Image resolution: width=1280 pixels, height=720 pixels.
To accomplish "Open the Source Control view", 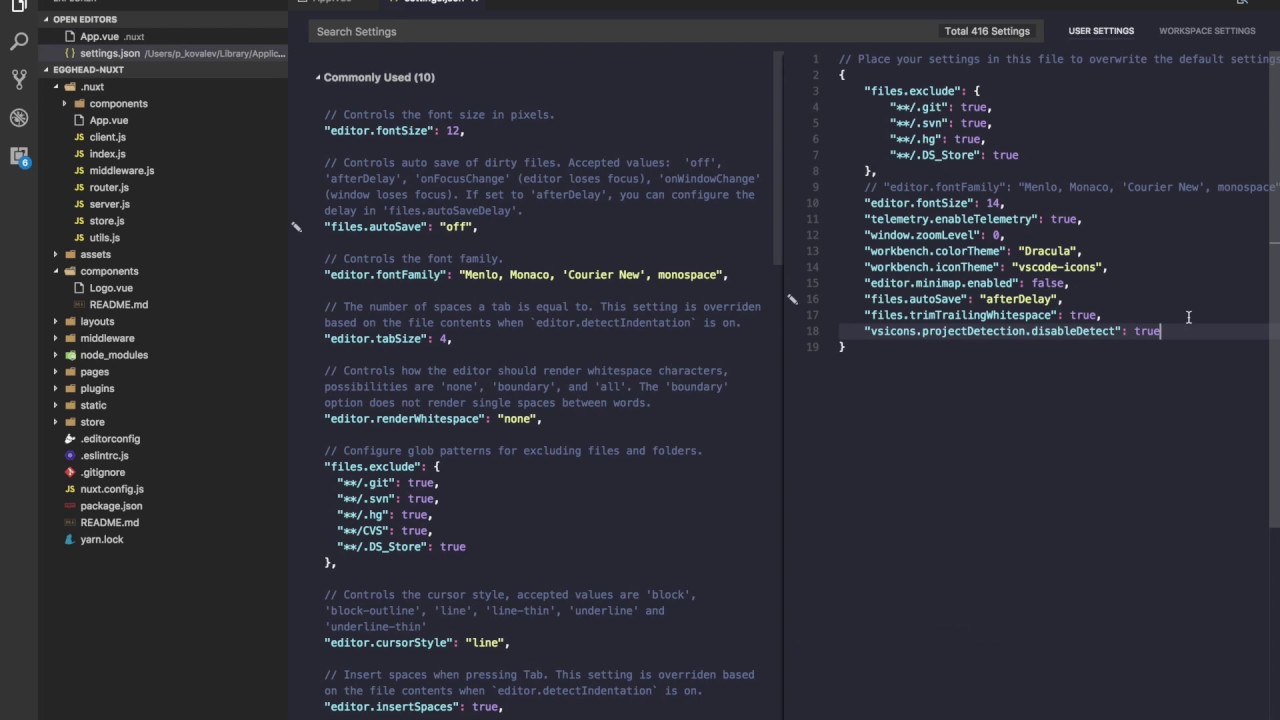I will coord(19,79).
